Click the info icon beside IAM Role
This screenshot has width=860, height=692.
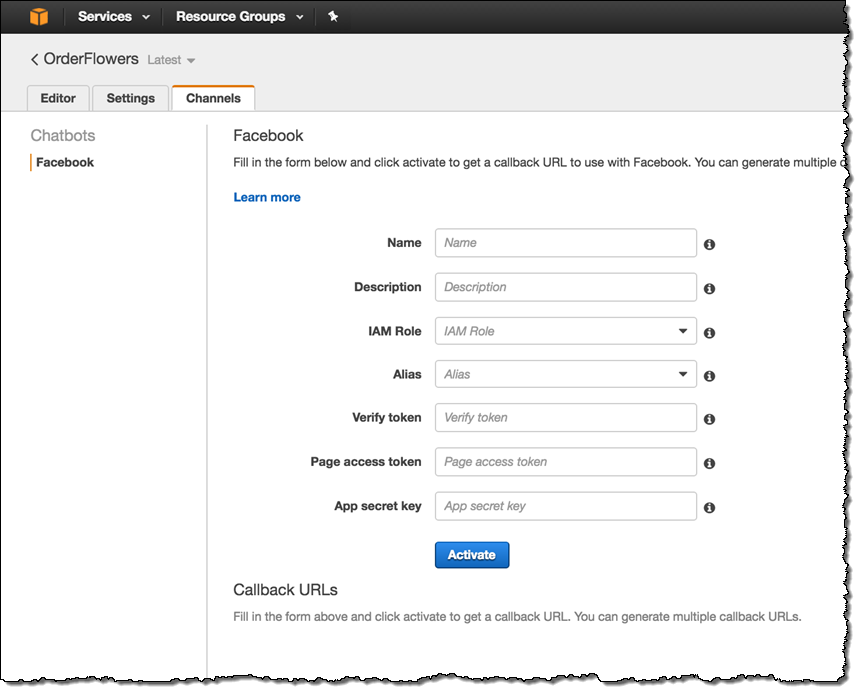click(709, 332)
